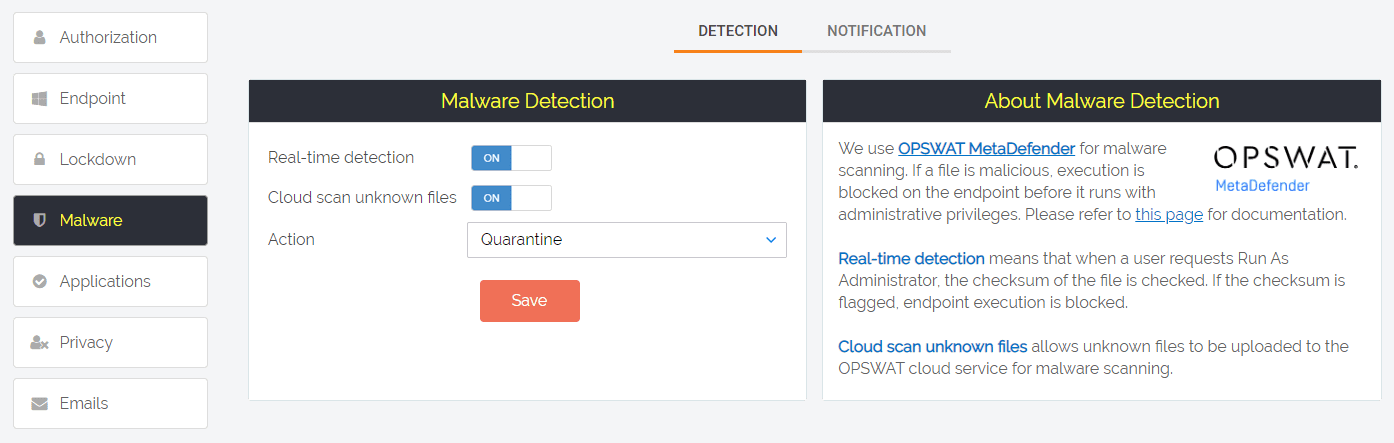Click the OPSWAT MetaDefender logo

pyautogui.click(x=1285, y=167)
